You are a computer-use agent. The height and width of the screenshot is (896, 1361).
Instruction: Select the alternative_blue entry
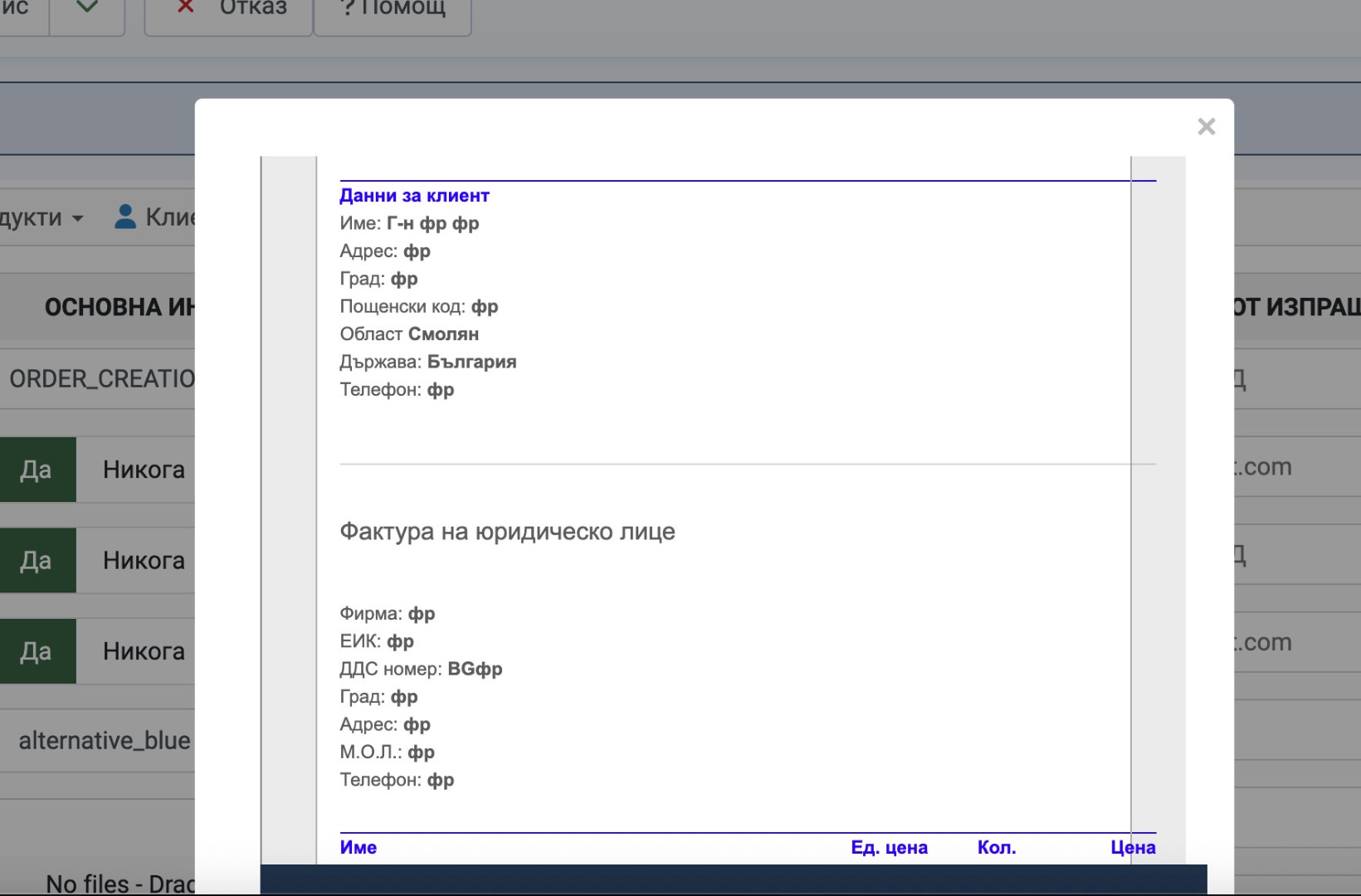click(105, 740)
